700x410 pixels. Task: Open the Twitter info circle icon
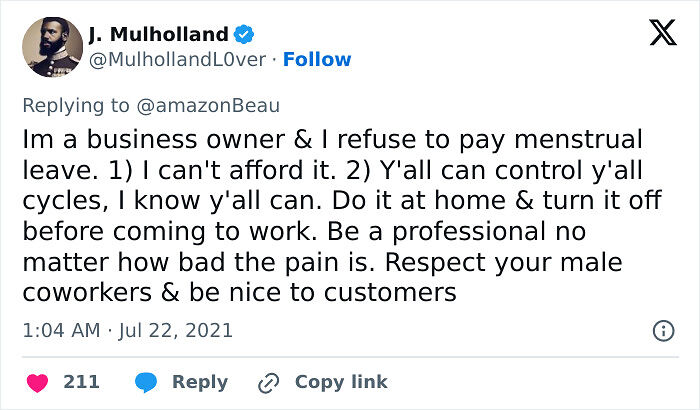[662, 330]
